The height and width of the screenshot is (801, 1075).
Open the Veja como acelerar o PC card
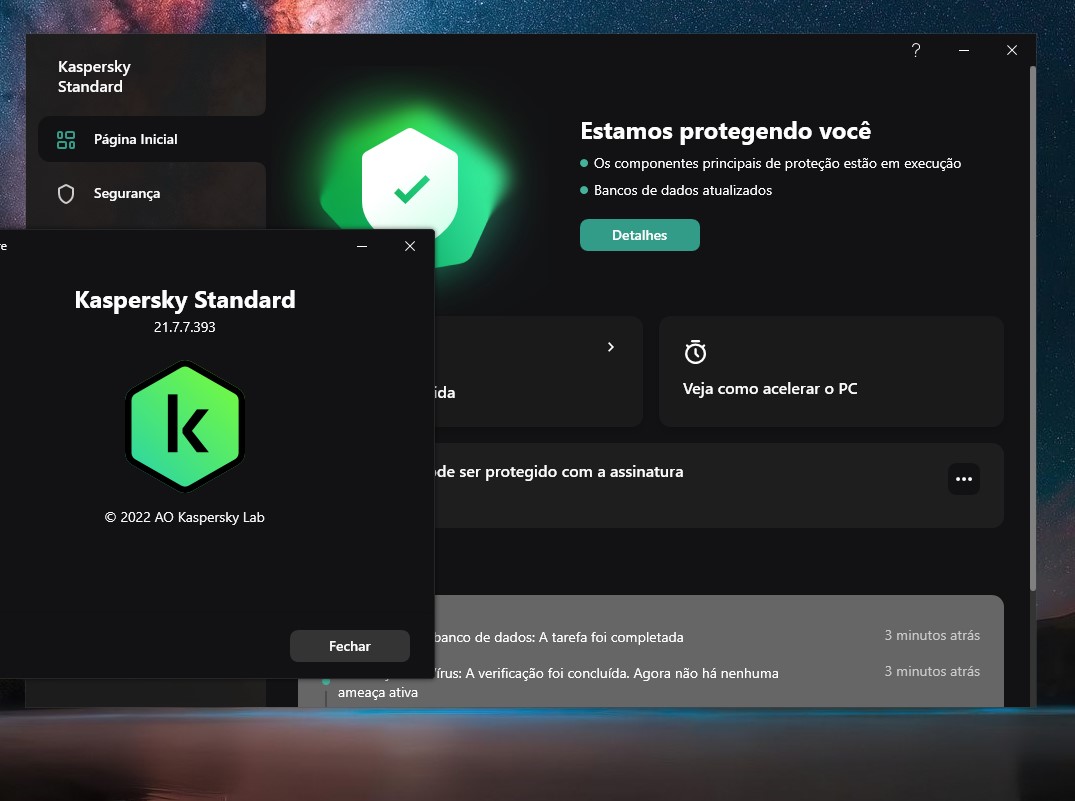(x=831, y=372)
